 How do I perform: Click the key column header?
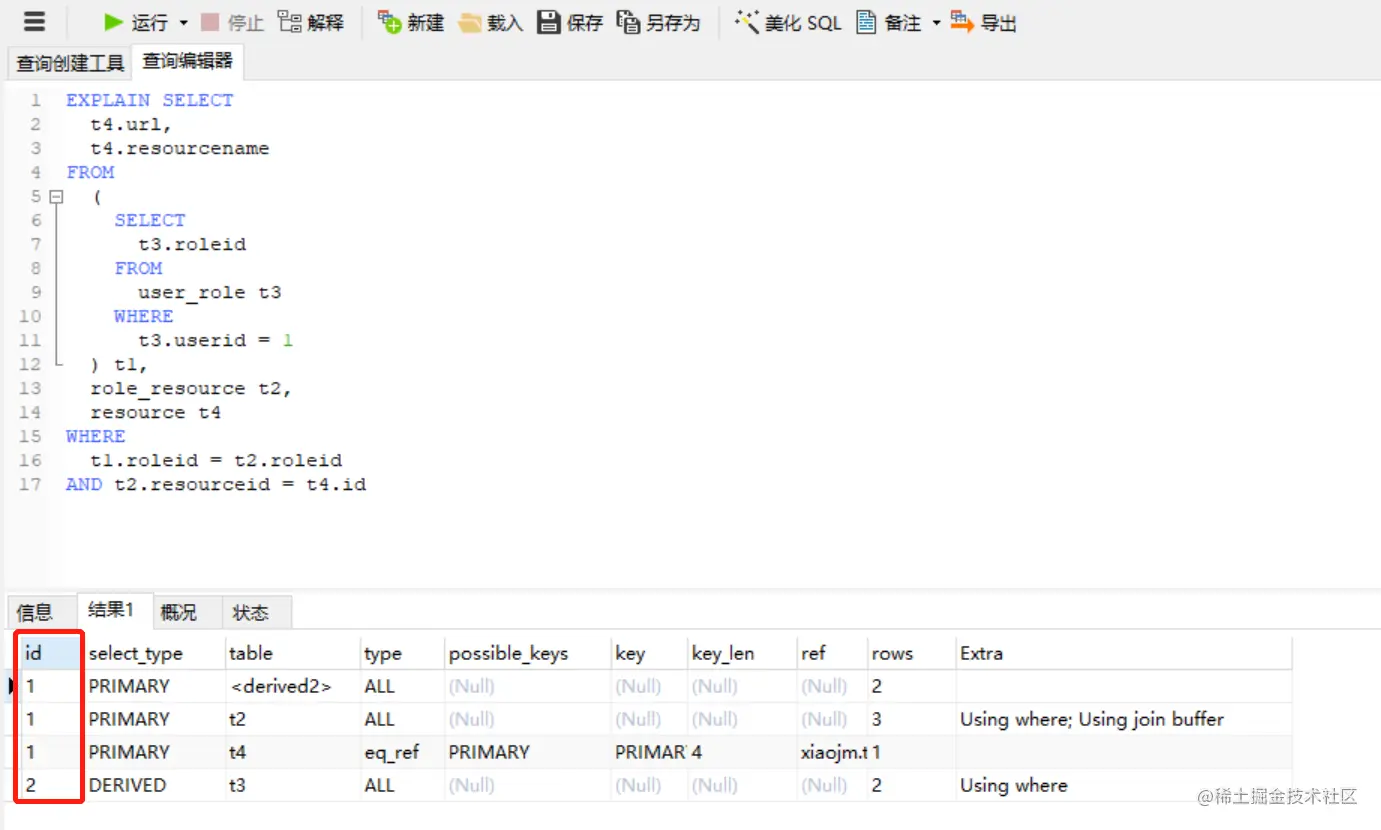(649, 653)
